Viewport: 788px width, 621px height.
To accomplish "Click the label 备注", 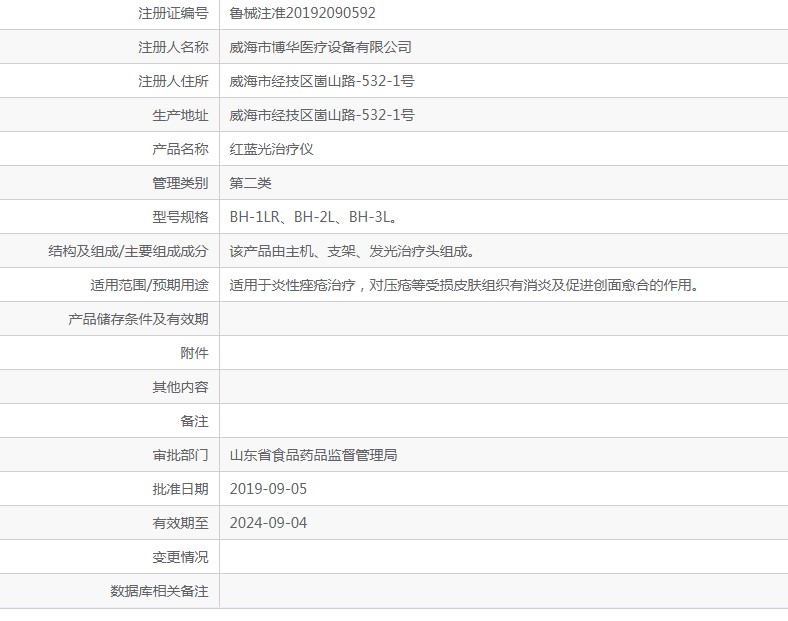I will pos(194,421).
